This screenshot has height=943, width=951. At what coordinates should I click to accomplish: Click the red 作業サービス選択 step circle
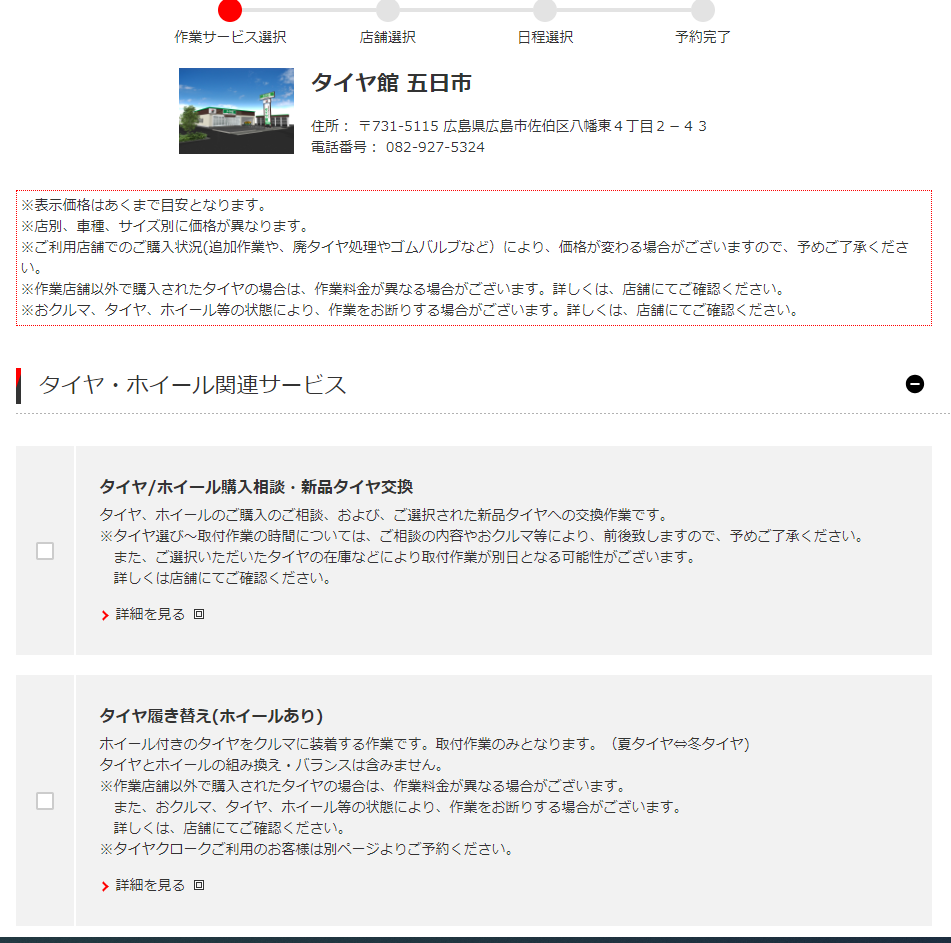pyautogui.click(x=230, y=10)
